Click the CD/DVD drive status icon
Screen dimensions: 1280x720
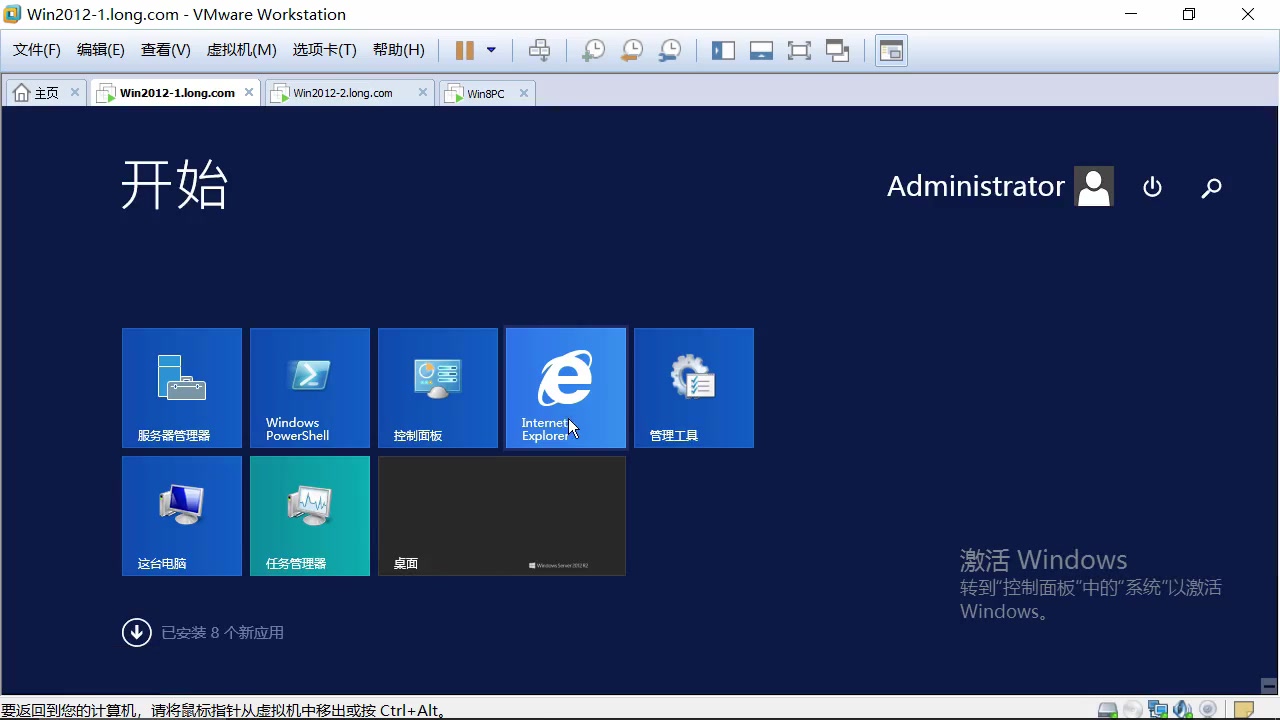coord(1133,710)
